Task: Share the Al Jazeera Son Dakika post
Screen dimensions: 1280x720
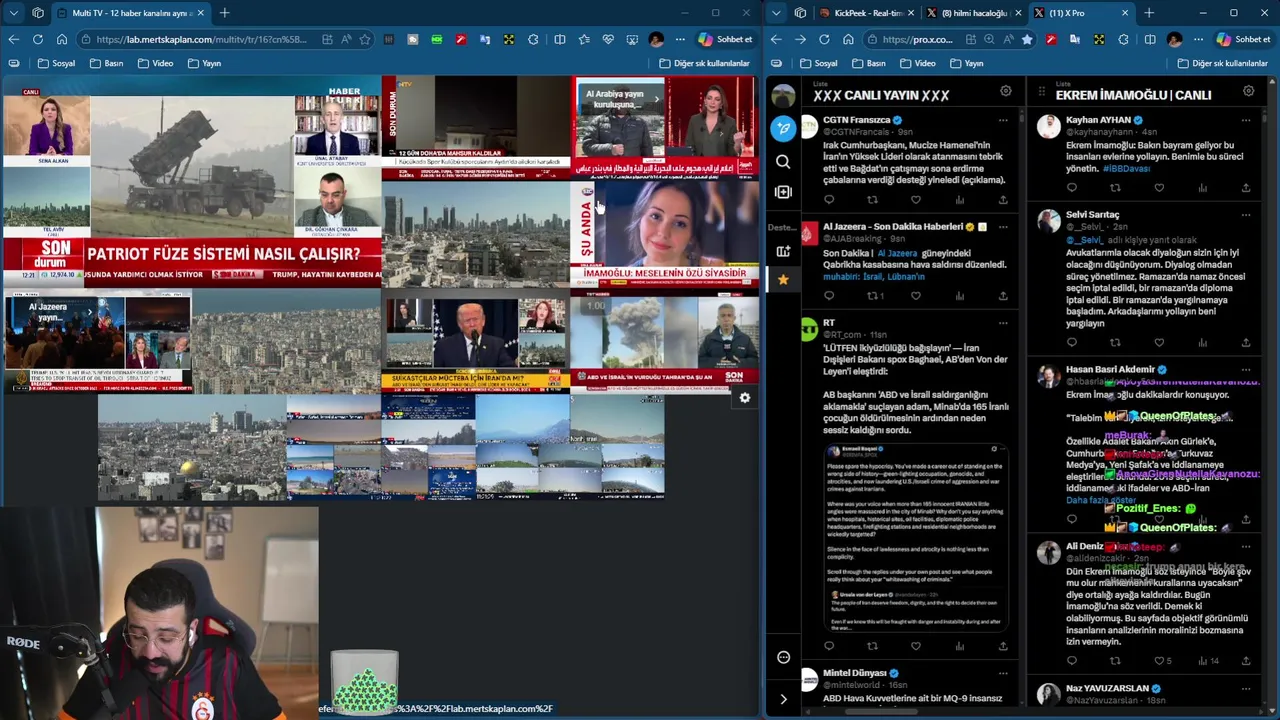Action: click(x=1003, y=296)
